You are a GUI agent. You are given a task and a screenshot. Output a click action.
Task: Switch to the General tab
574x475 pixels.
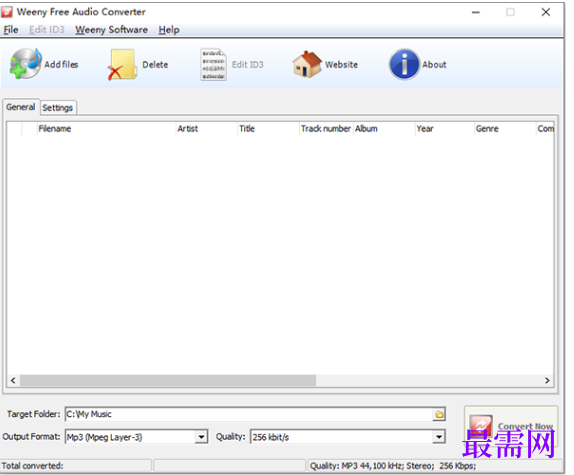(21, 107)
